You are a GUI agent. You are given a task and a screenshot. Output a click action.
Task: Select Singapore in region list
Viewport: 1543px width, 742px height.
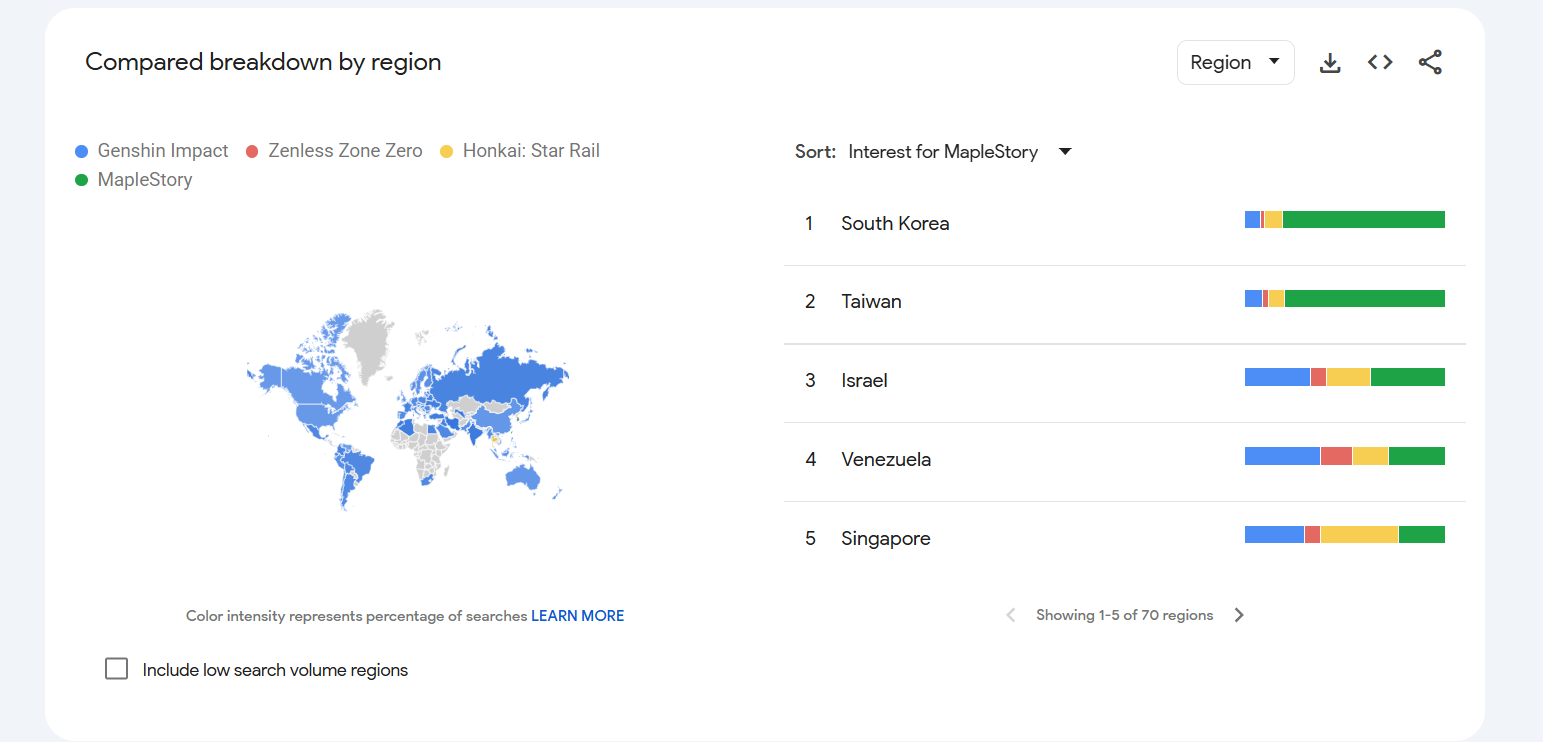pyautogui.click(x=885, y=538)
